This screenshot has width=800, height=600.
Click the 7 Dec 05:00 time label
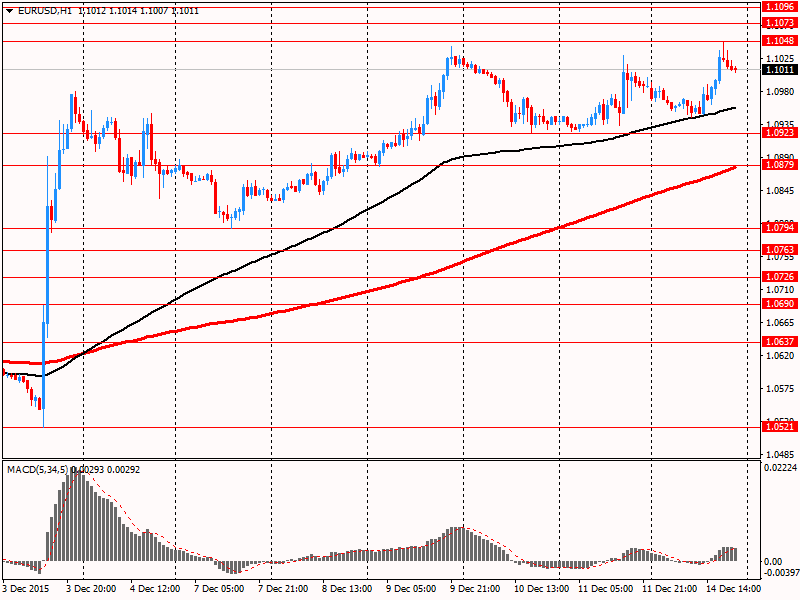(219, 589)
